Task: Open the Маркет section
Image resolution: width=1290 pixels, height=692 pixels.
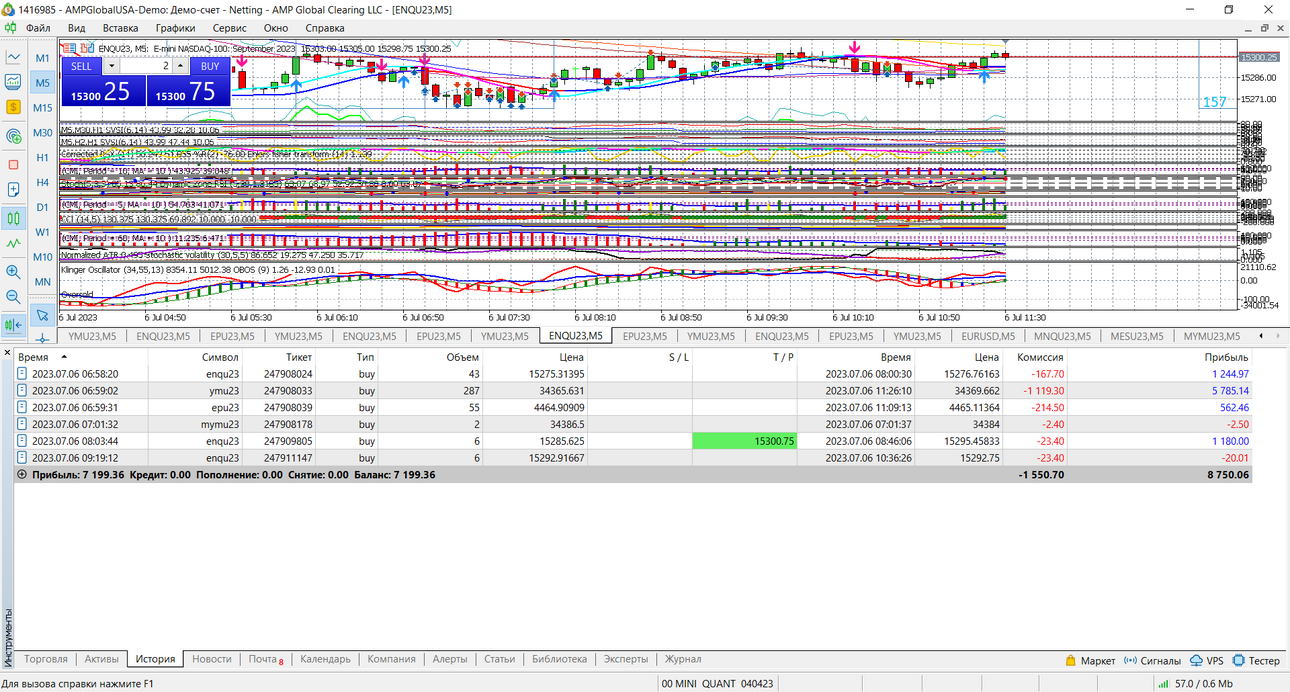Action: tap(1089, 660)
